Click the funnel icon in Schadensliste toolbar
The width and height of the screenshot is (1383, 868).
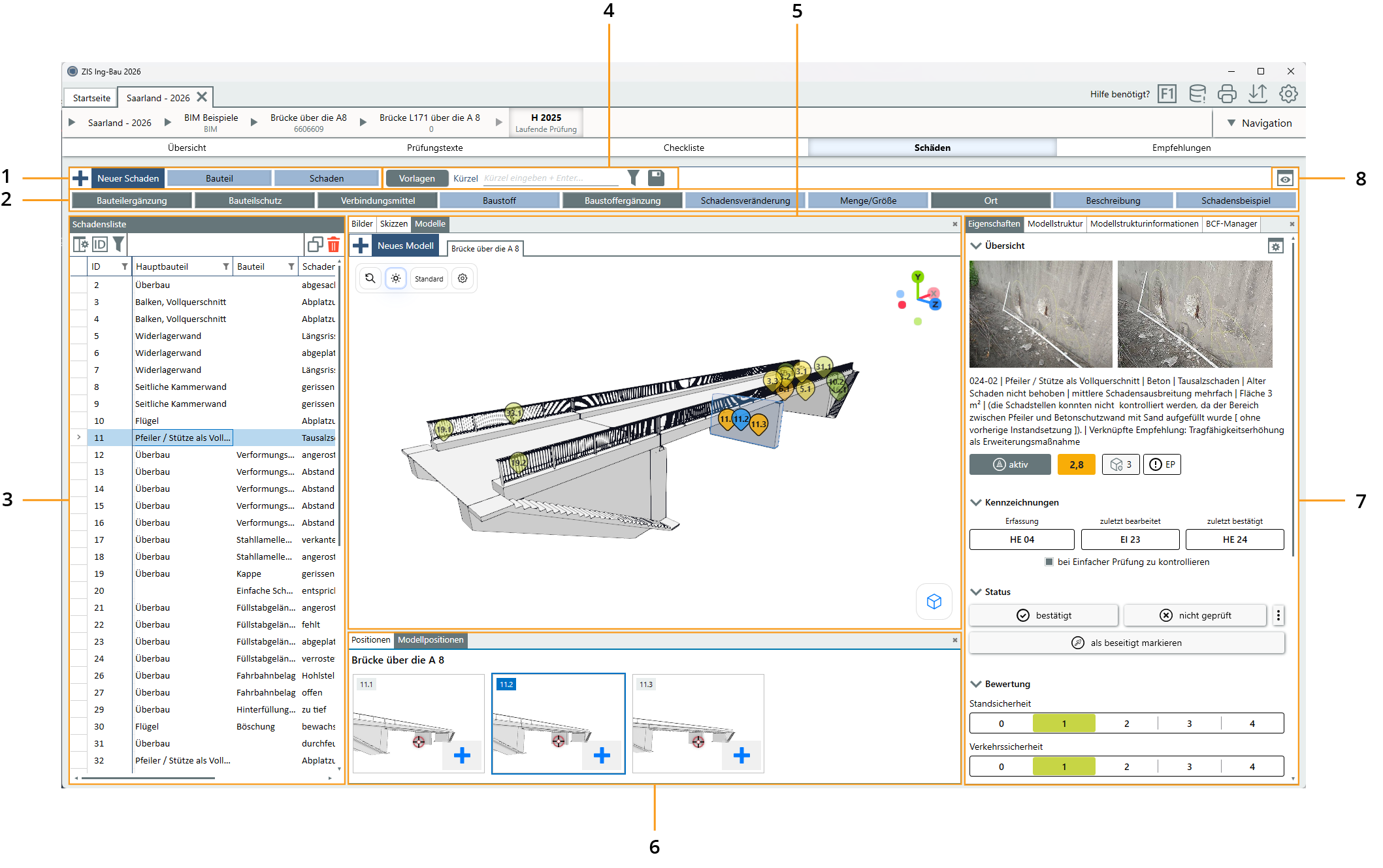[118, 244]
